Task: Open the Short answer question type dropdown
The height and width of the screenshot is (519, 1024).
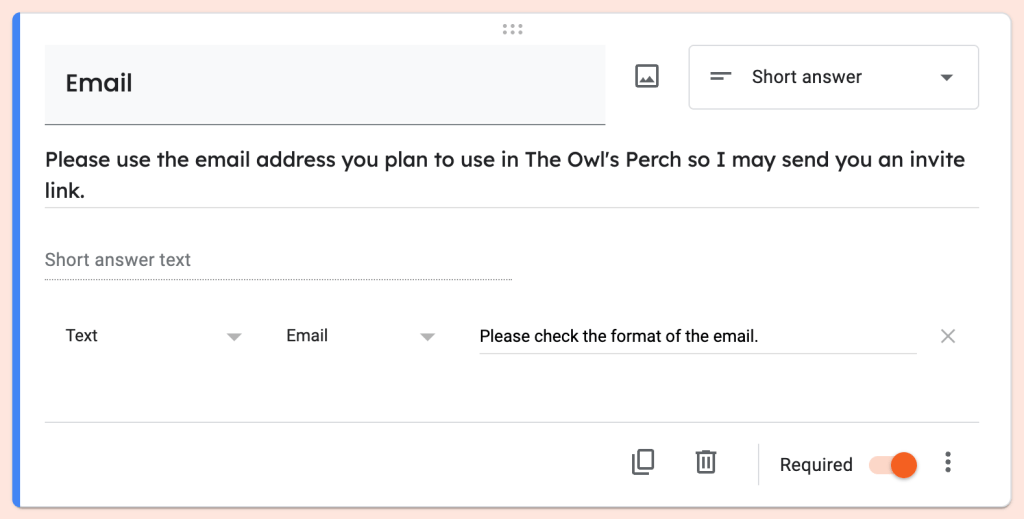Action: tap(833, 77)
